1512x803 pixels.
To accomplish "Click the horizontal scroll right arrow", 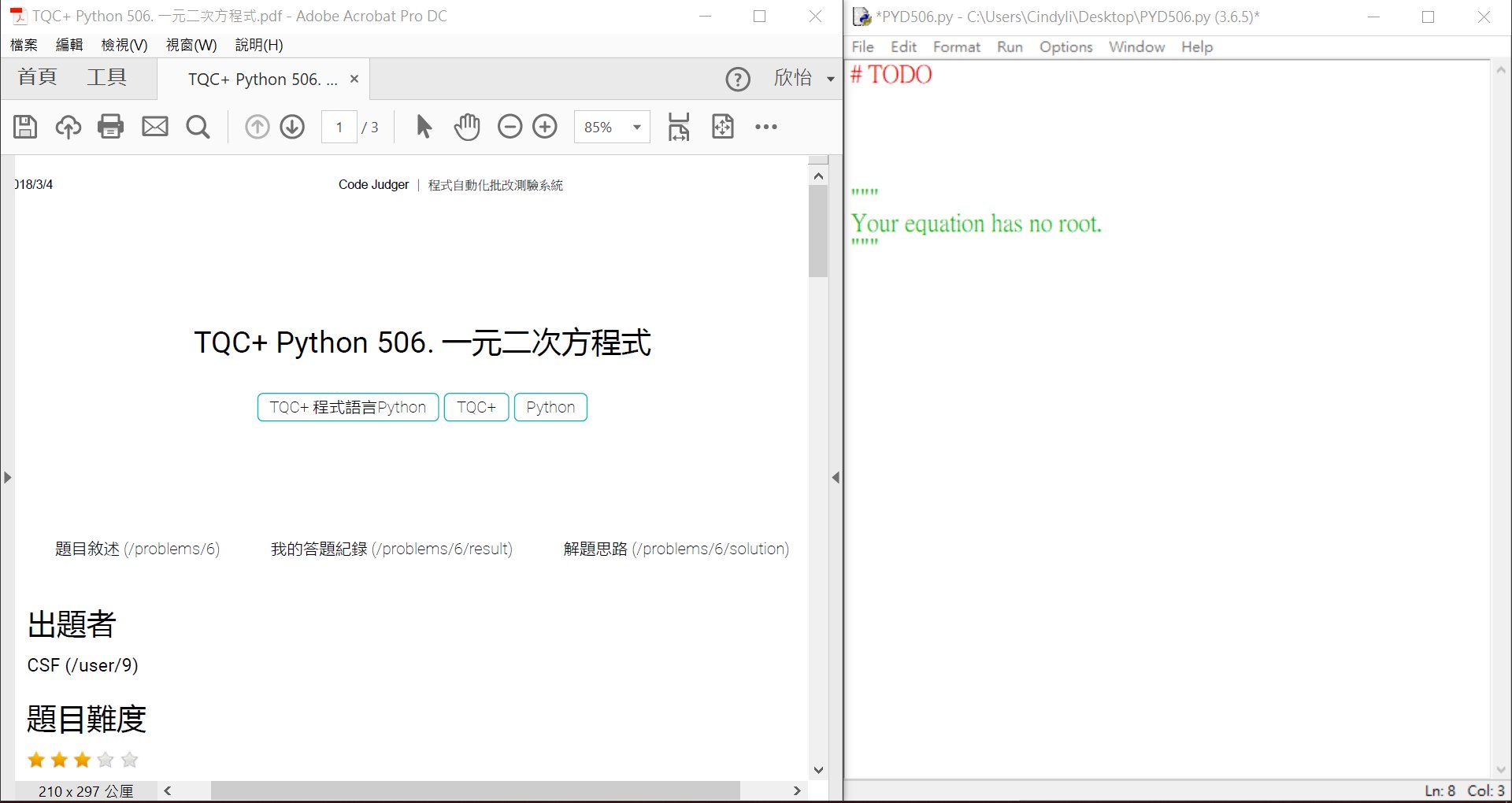I will click(x=797, y=790).
